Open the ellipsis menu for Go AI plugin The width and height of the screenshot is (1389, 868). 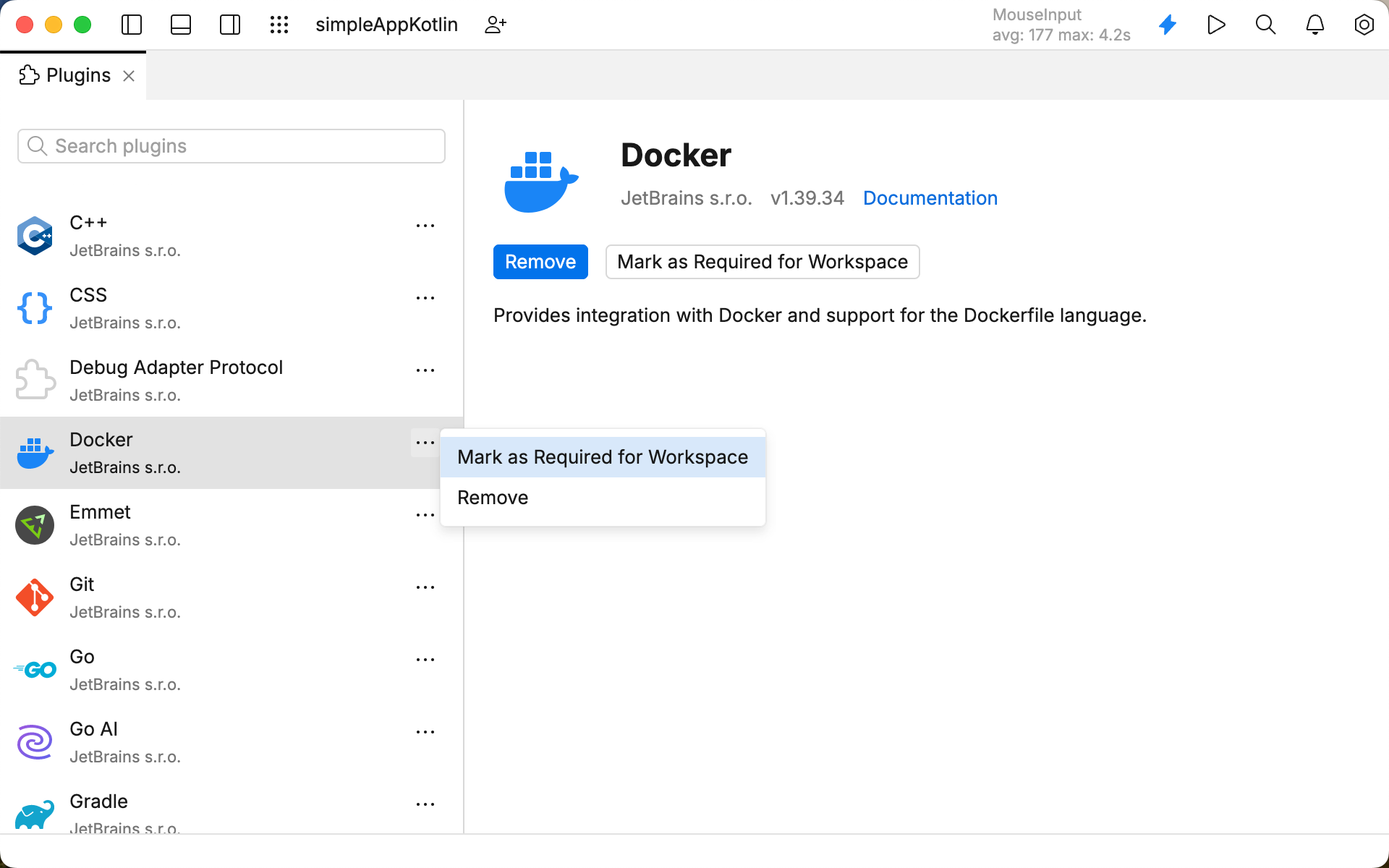425,731
